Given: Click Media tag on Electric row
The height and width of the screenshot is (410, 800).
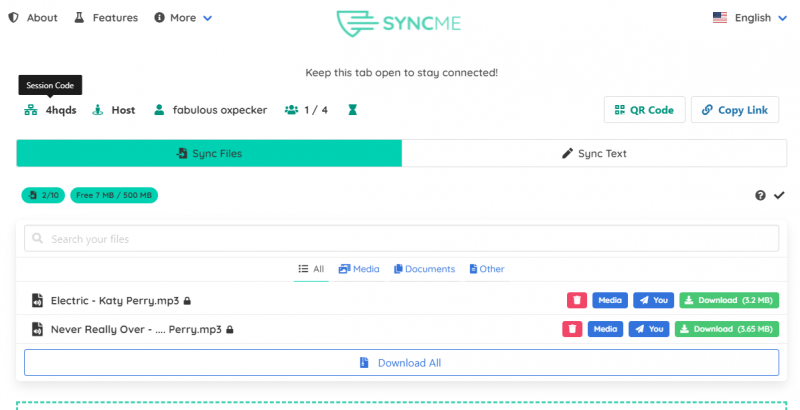Looking at the screenshot, I should 610,300.
